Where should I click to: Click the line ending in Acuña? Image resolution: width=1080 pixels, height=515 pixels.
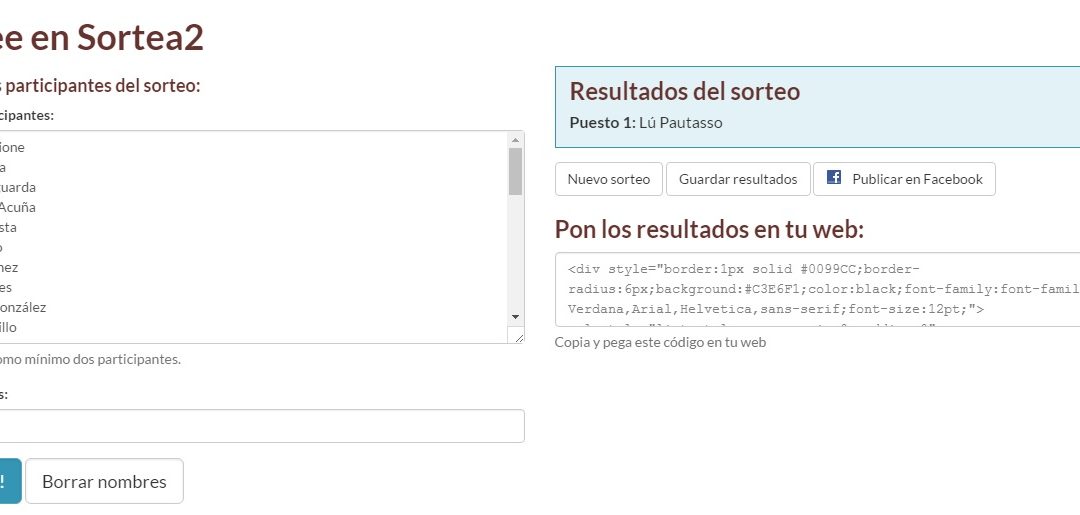[x=18, y=207]
